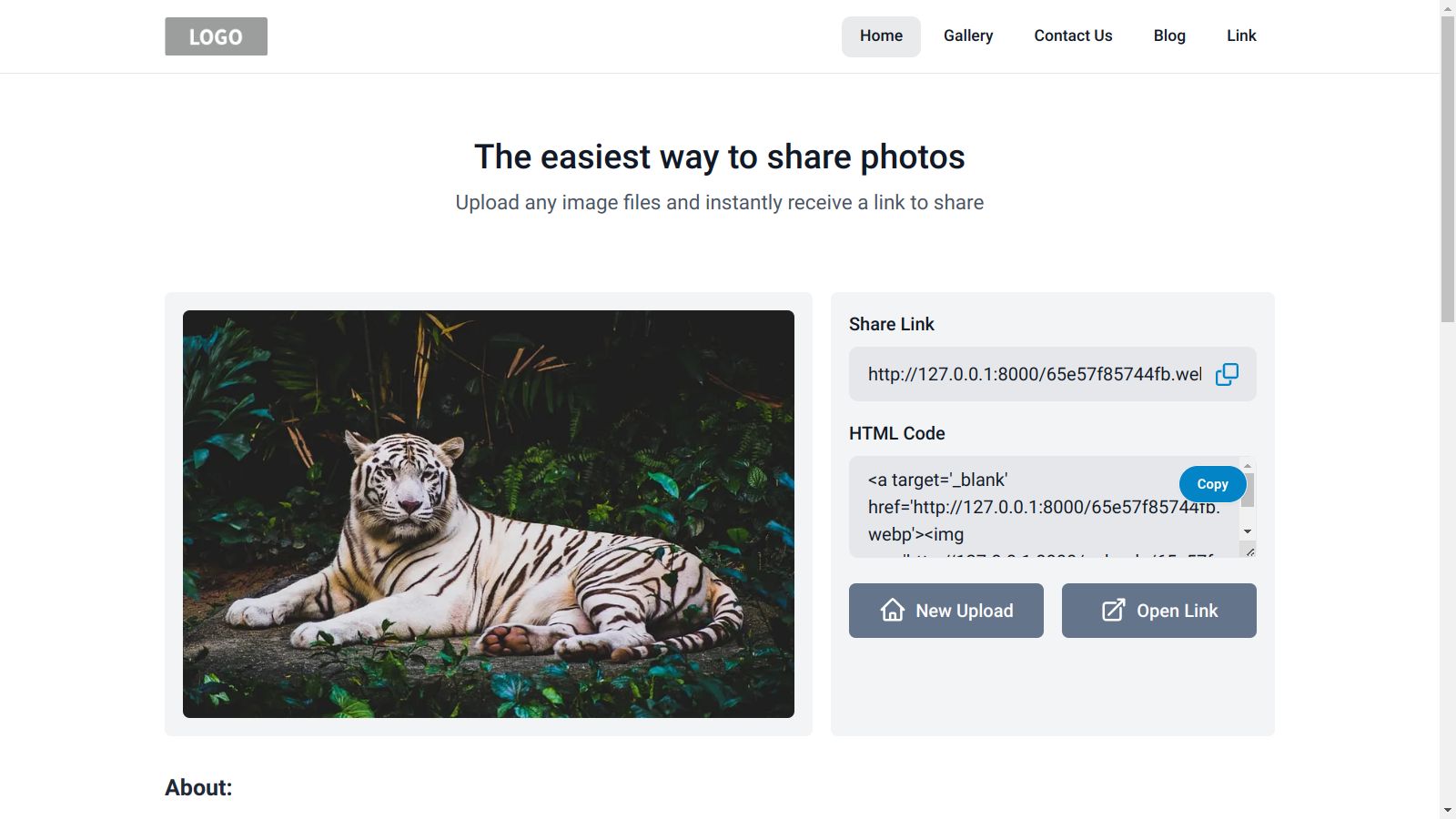
Task: Click the HTML code box scrollbar thumb
Action: click(1248, 490)
